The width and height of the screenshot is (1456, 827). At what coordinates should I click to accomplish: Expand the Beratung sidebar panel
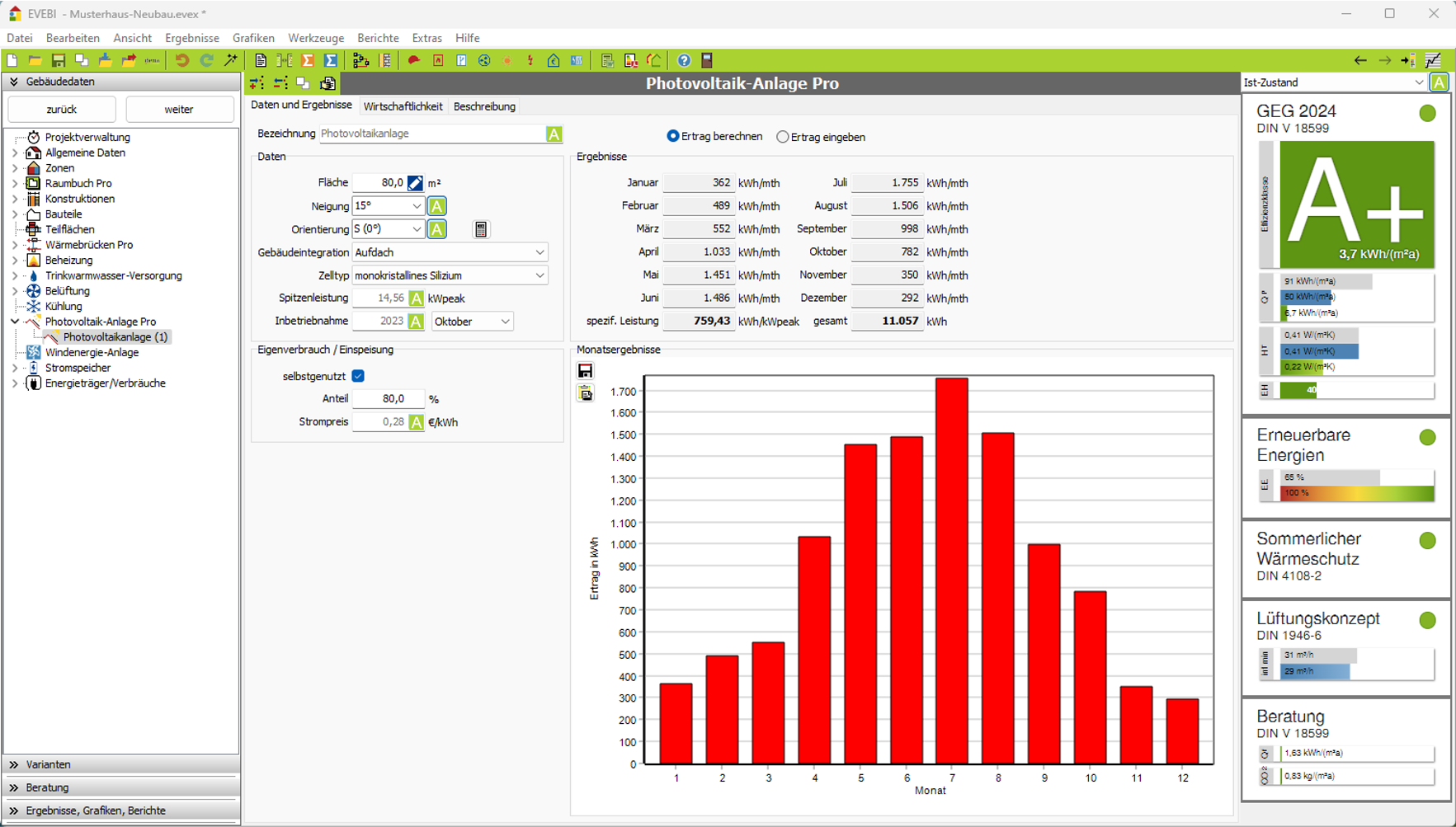click(121, 787)
